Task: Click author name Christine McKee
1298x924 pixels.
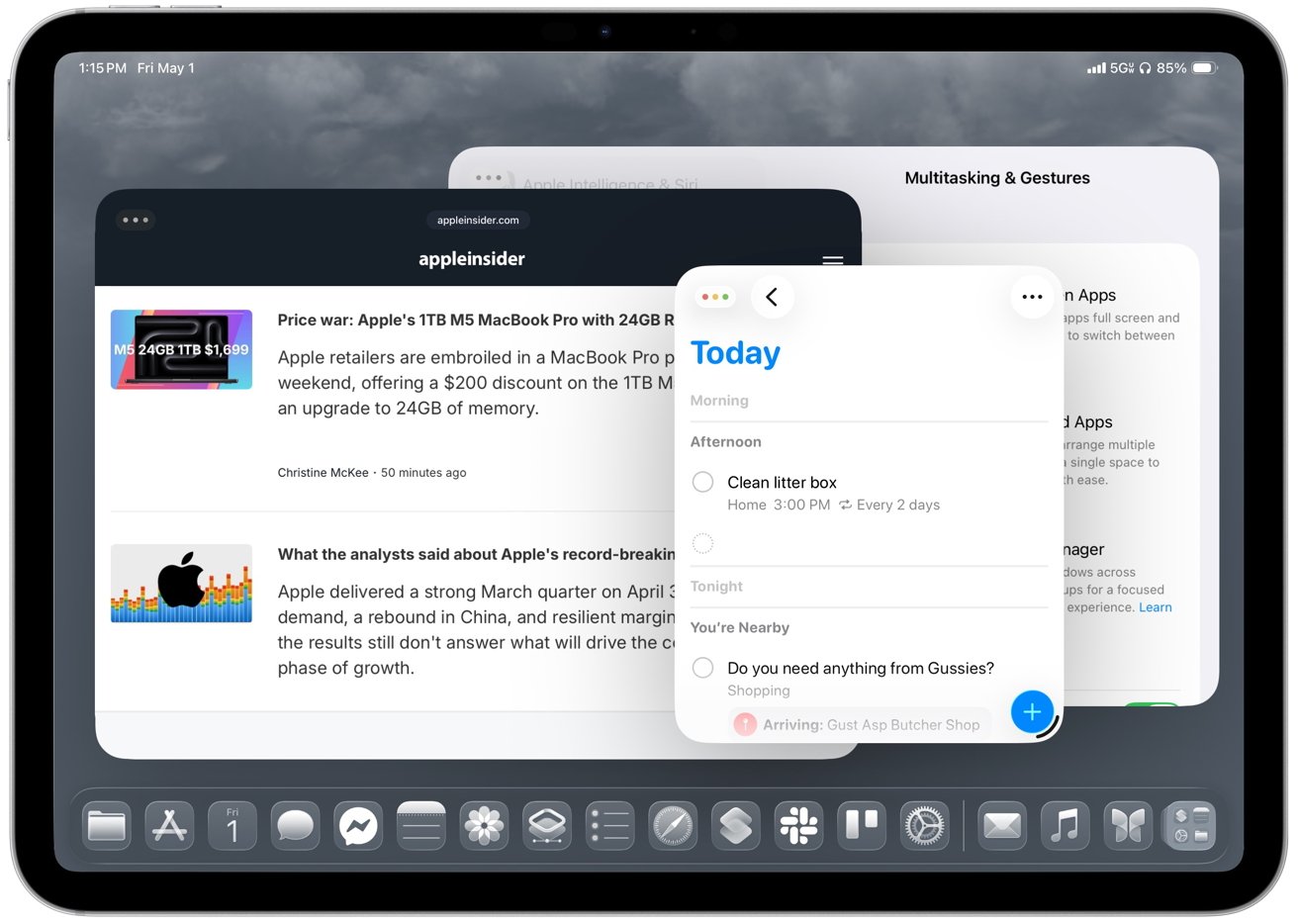Action: point(323,473)
